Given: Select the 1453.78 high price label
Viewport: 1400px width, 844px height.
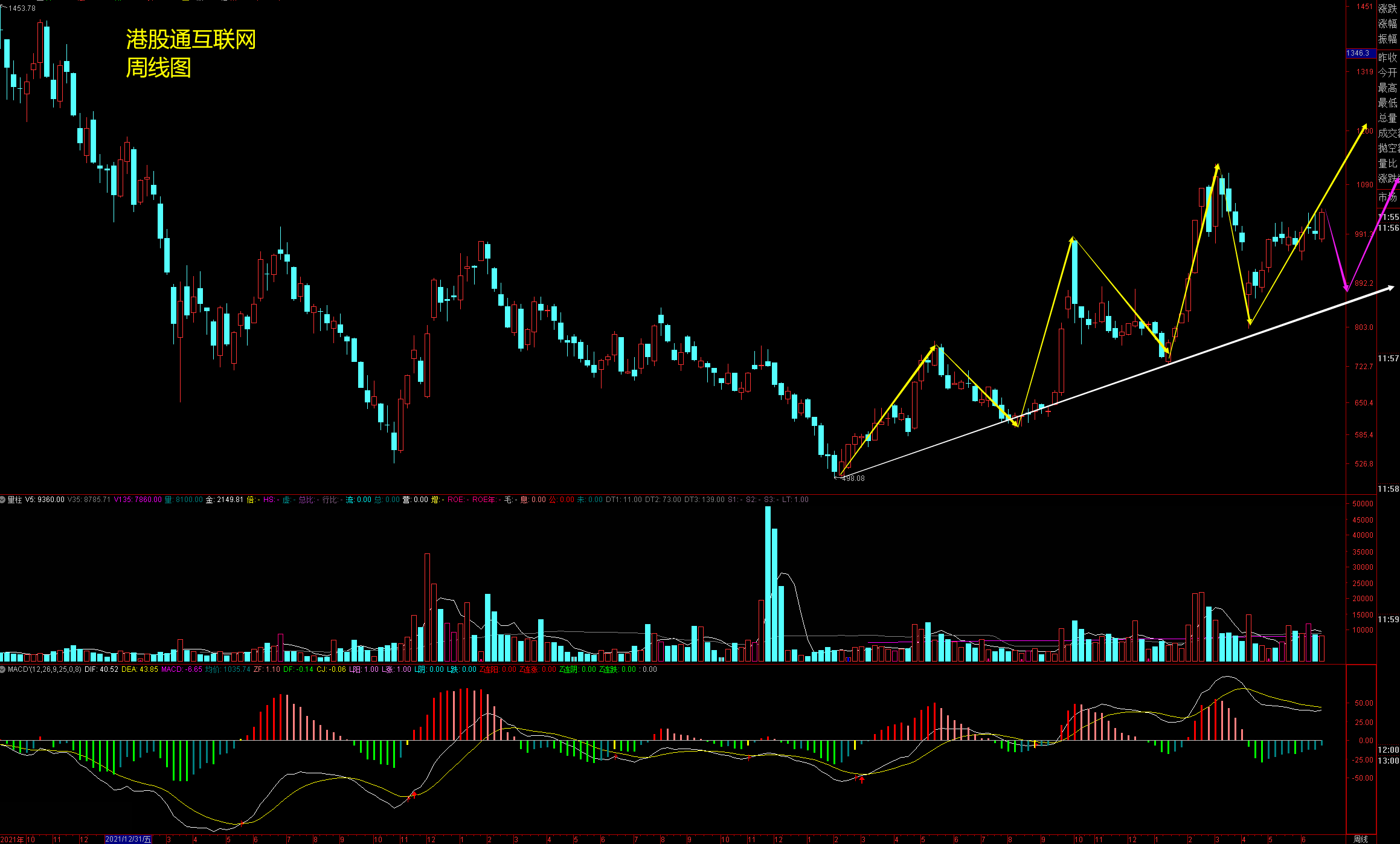Looking at the screenshot, I should click(22, 8).
